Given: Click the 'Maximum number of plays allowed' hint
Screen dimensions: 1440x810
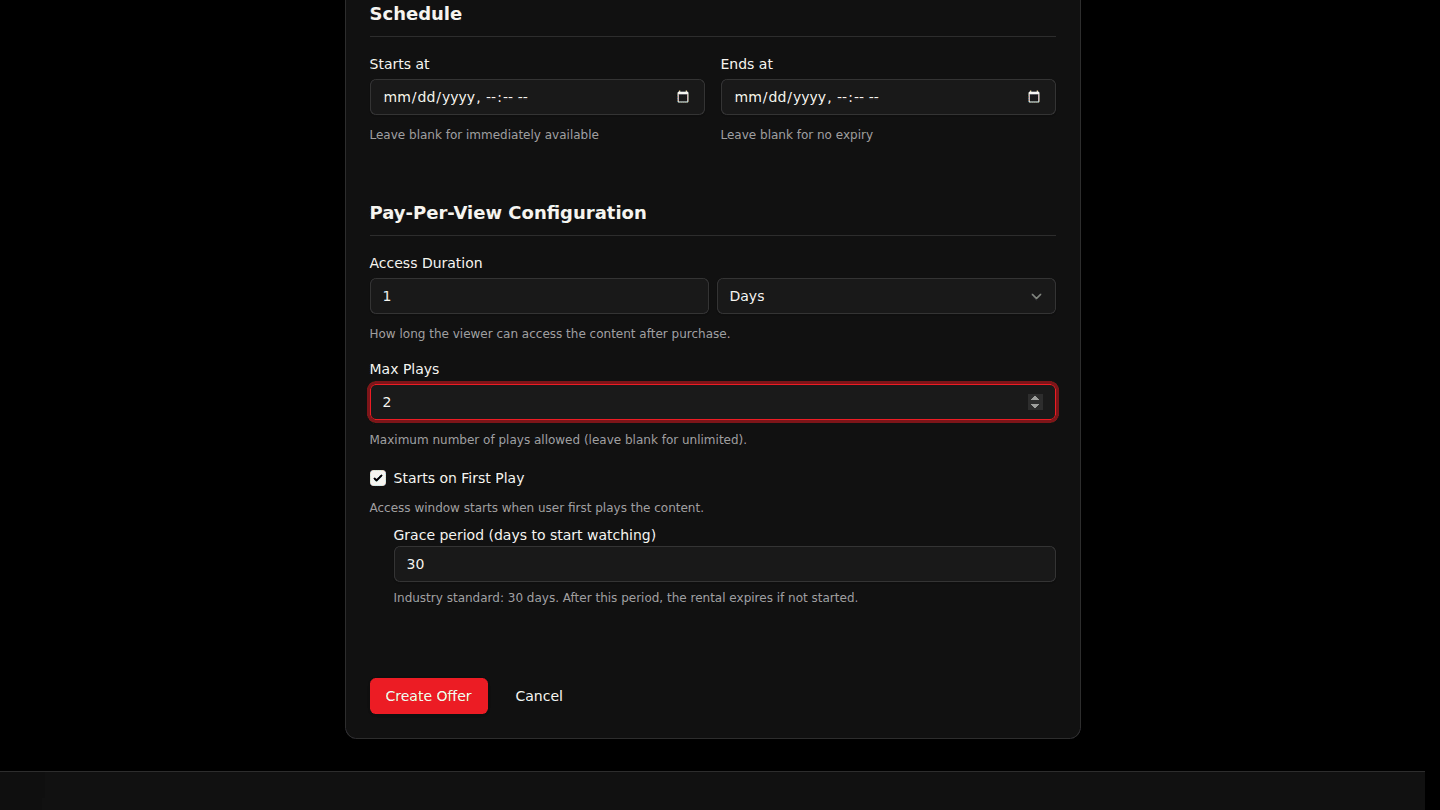Looking at the screenshot, I should click(558, 440).
